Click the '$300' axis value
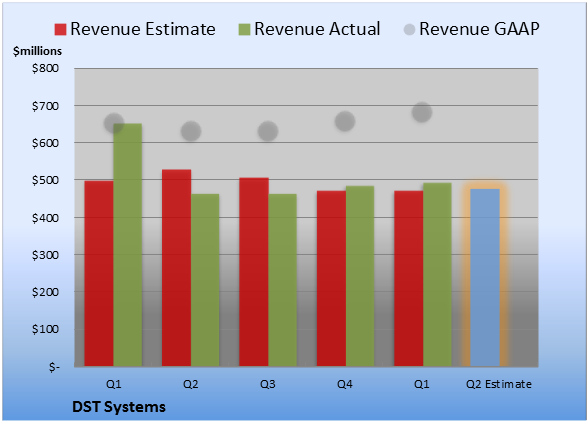Viewport: 588px width, 422px height. (x=45, y=255)
